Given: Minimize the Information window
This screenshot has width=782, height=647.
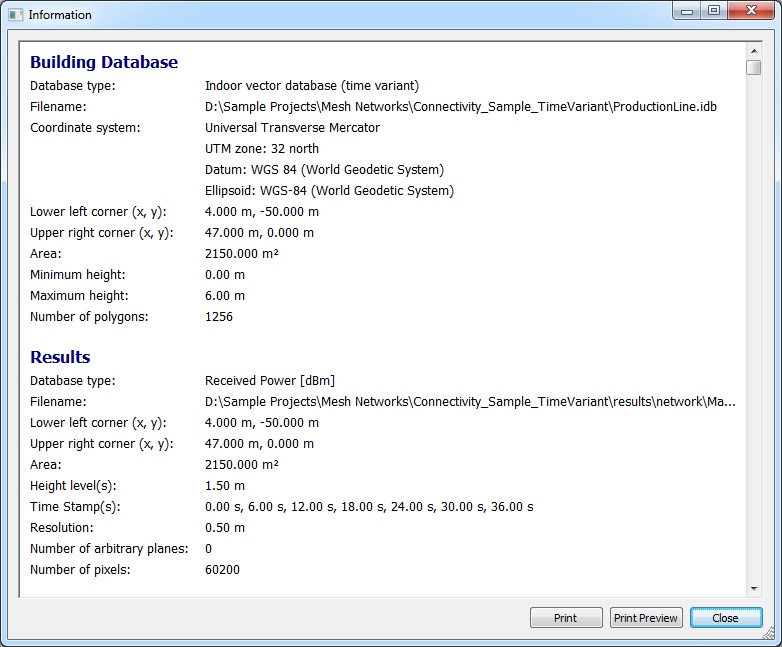Looking at the screenshot, I should (x=685, y=11).
